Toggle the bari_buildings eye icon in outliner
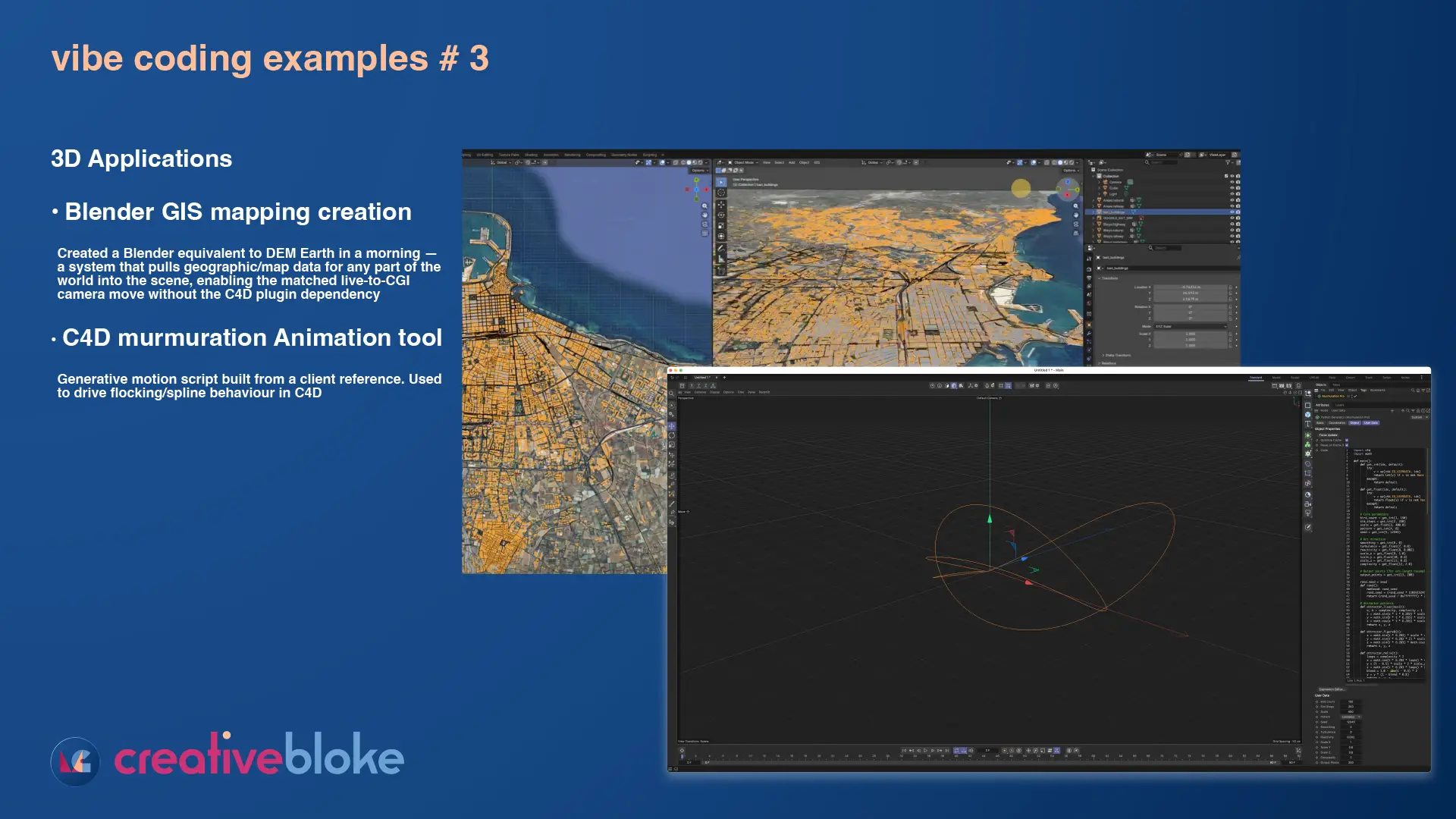The image size is (1456, 819). click(x=1232, y=212)
